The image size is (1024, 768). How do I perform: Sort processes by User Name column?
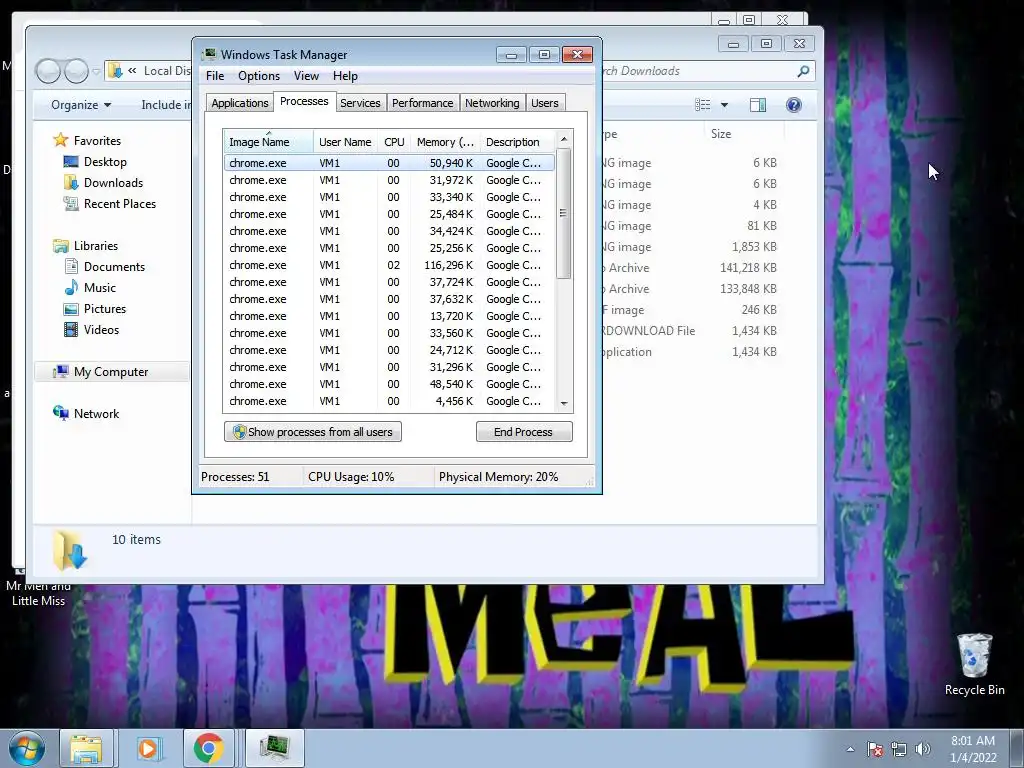coord(345,142)
